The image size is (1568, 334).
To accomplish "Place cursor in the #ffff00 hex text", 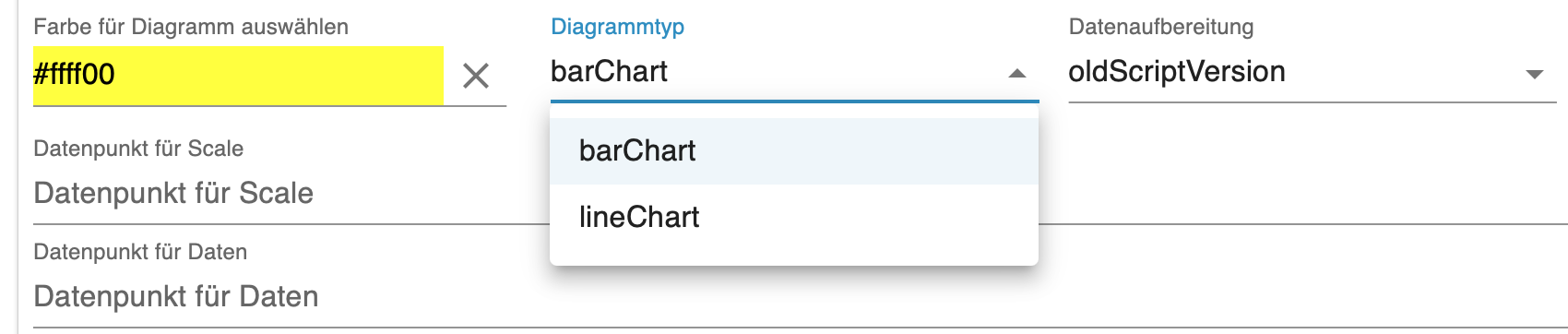I will point(74,74).
